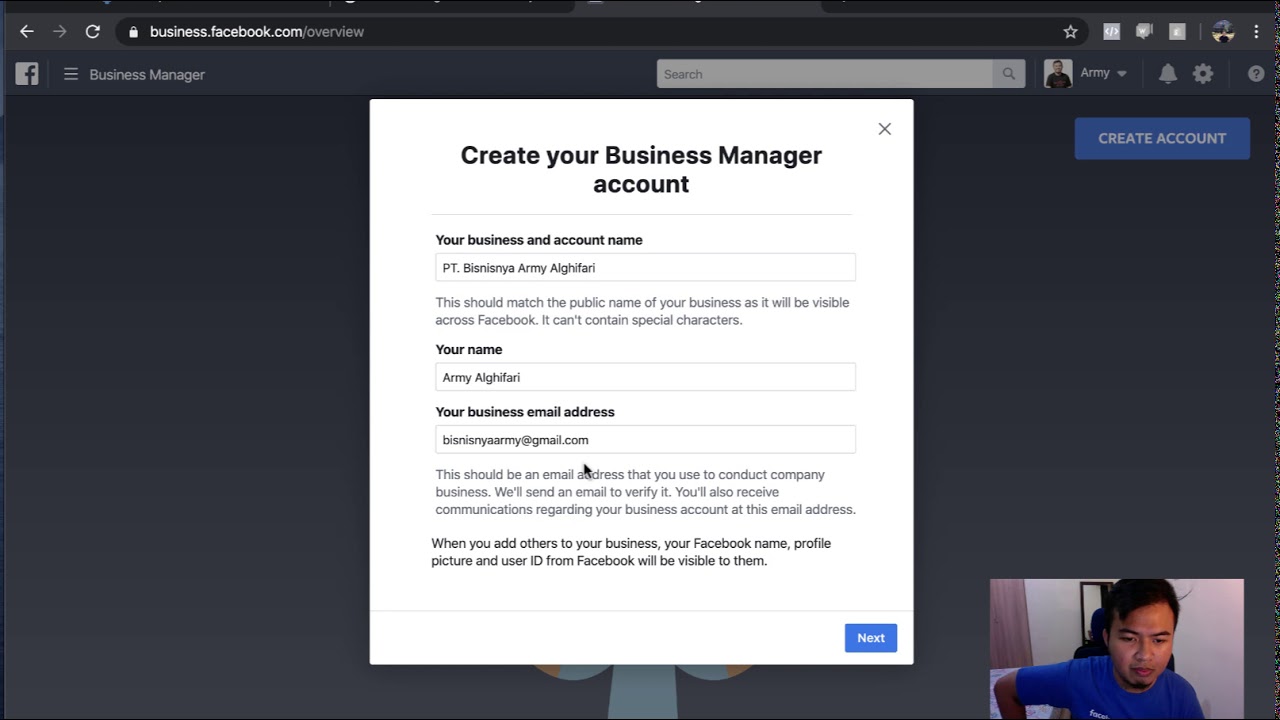Click the business and account name field
The width and height of the screenshot is (1280, 720).
[645, 268]
